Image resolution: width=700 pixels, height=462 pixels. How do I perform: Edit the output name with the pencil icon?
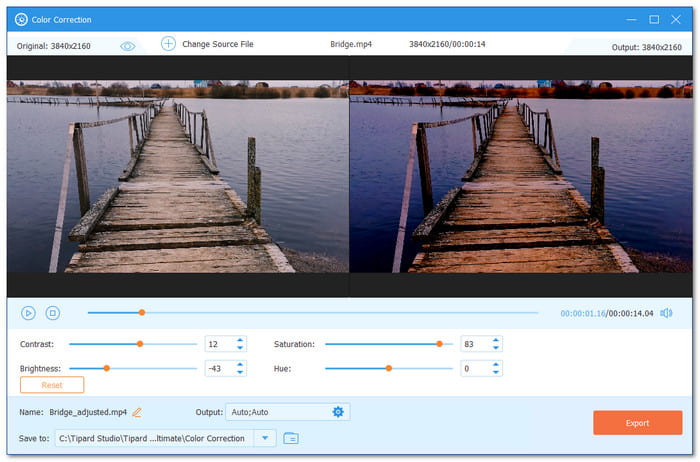137,412
